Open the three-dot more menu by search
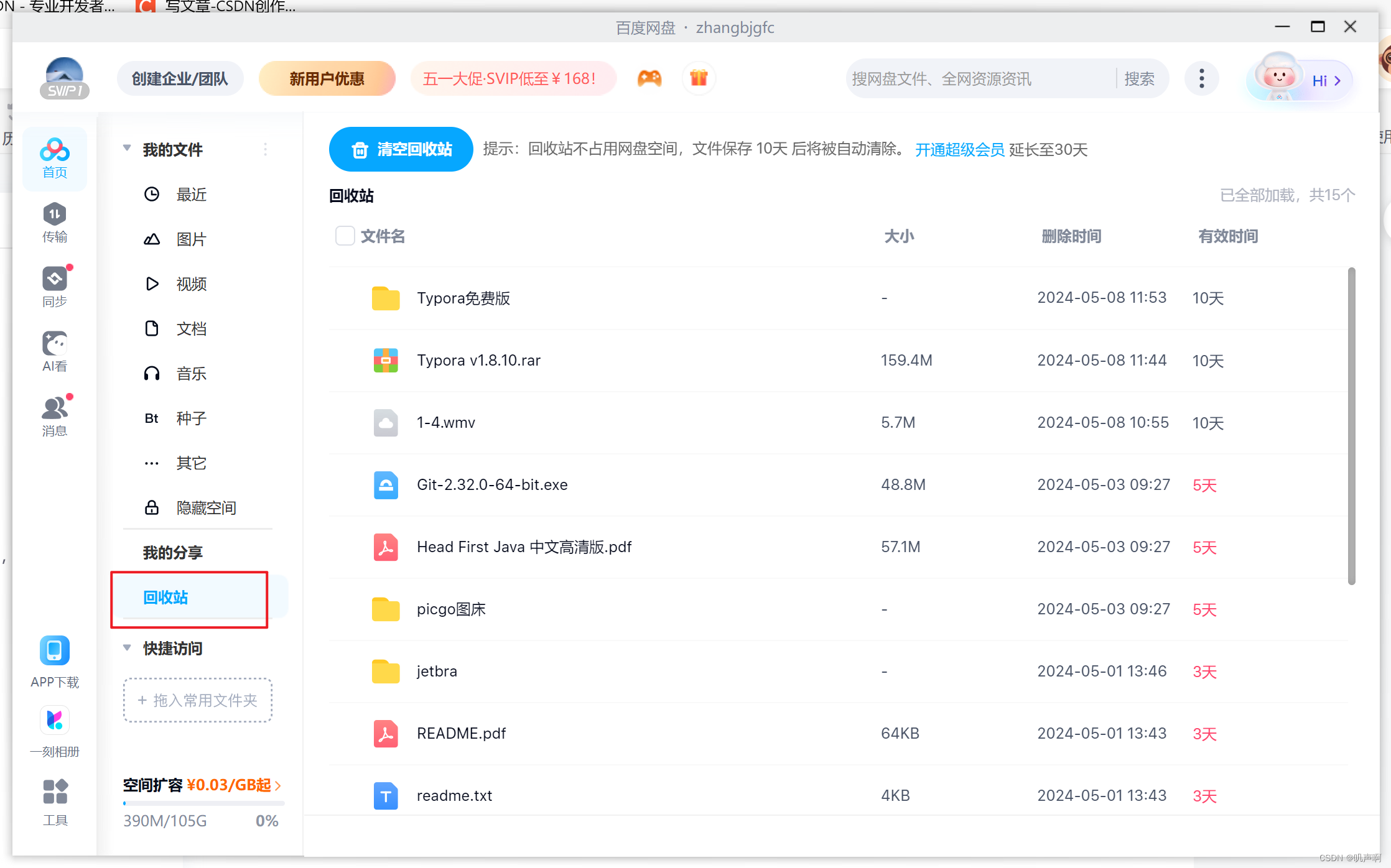The image size is (1391, 868). (x=1201, y=79)
